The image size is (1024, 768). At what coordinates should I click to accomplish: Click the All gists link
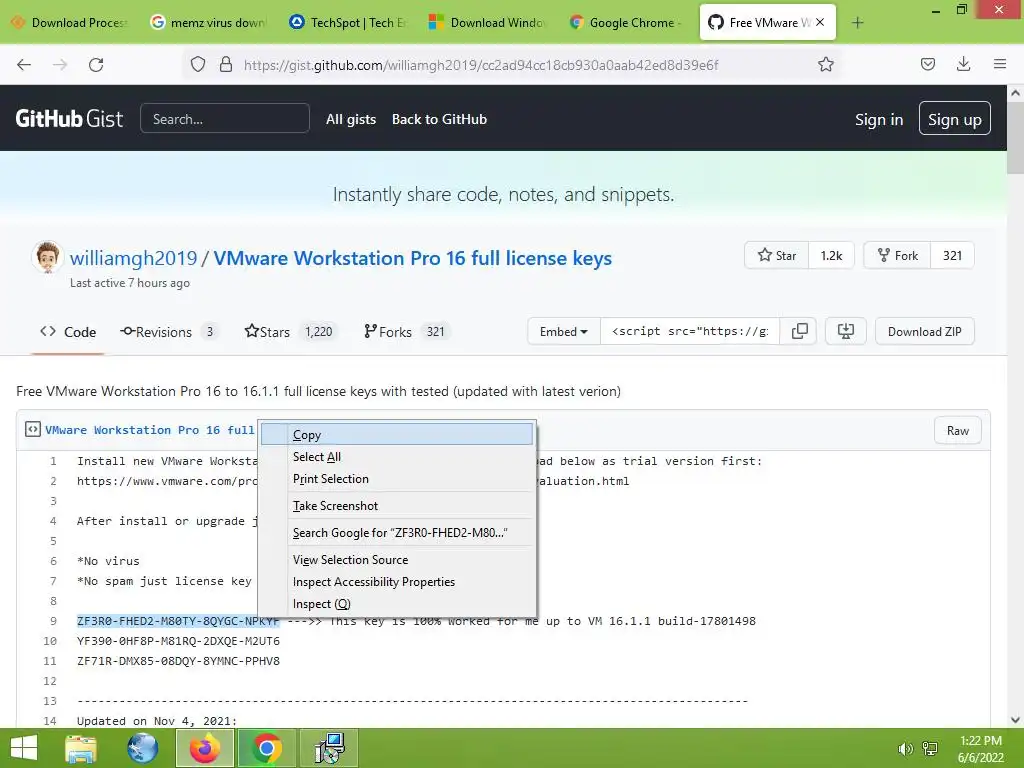(351, 119)
